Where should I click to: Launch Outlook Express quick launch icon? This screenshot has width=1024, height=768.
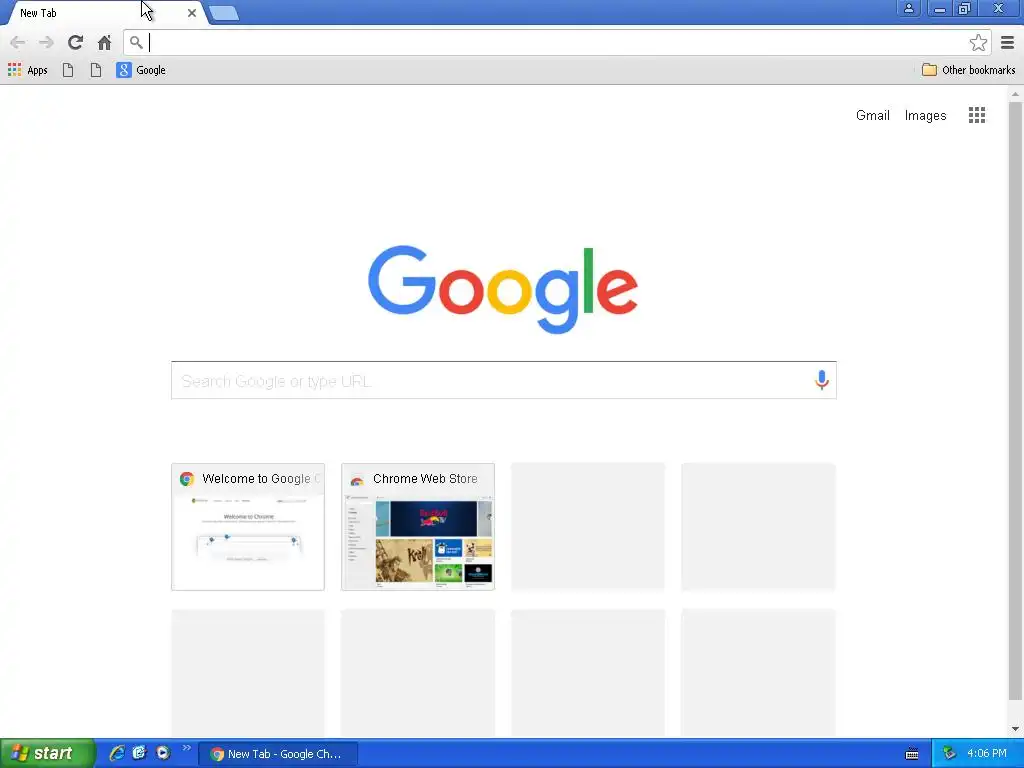[x=139, y=754]
